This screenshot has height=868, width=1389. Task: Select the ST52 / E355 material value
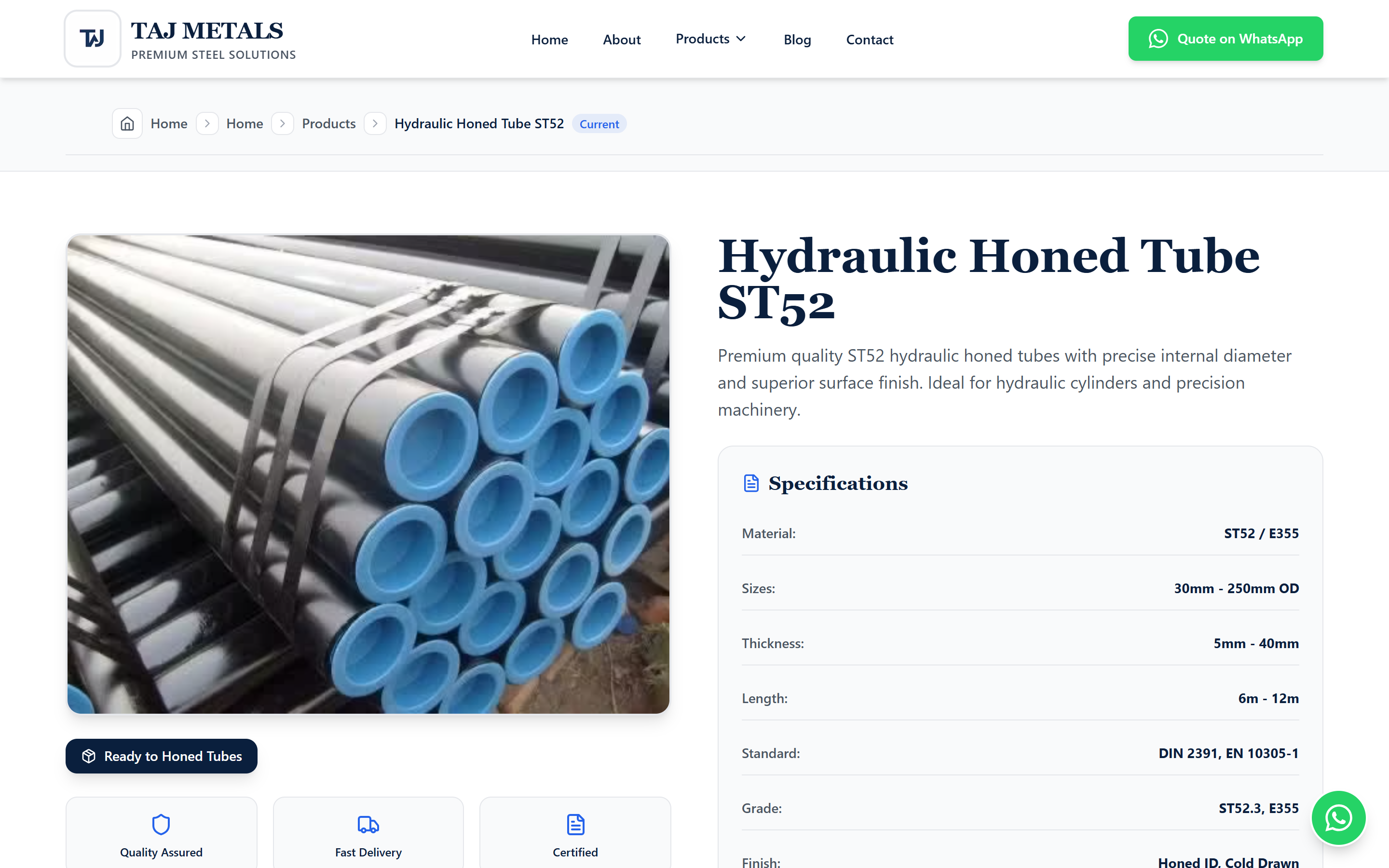(1261, 533)
